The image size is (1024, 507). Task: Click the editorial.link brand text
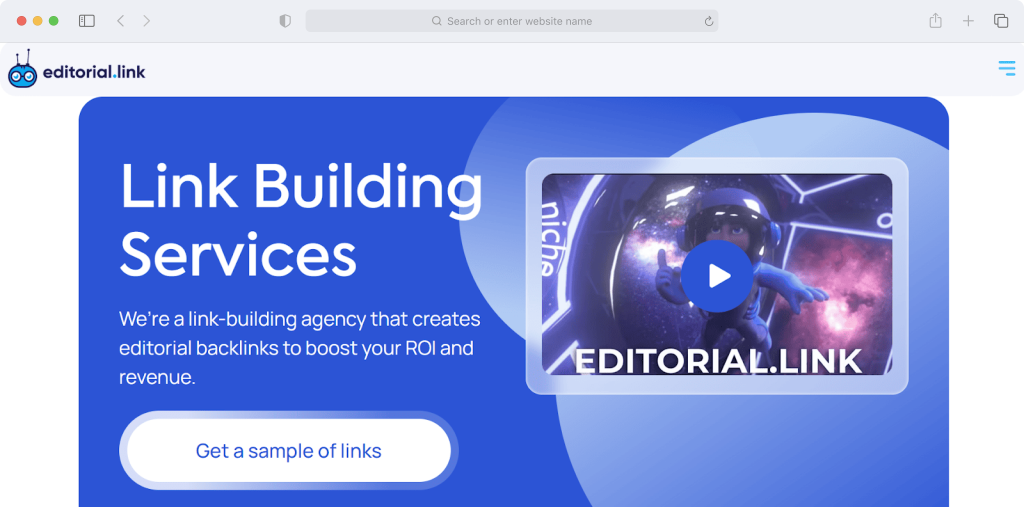pyautogui.click(x=94, y=72)
